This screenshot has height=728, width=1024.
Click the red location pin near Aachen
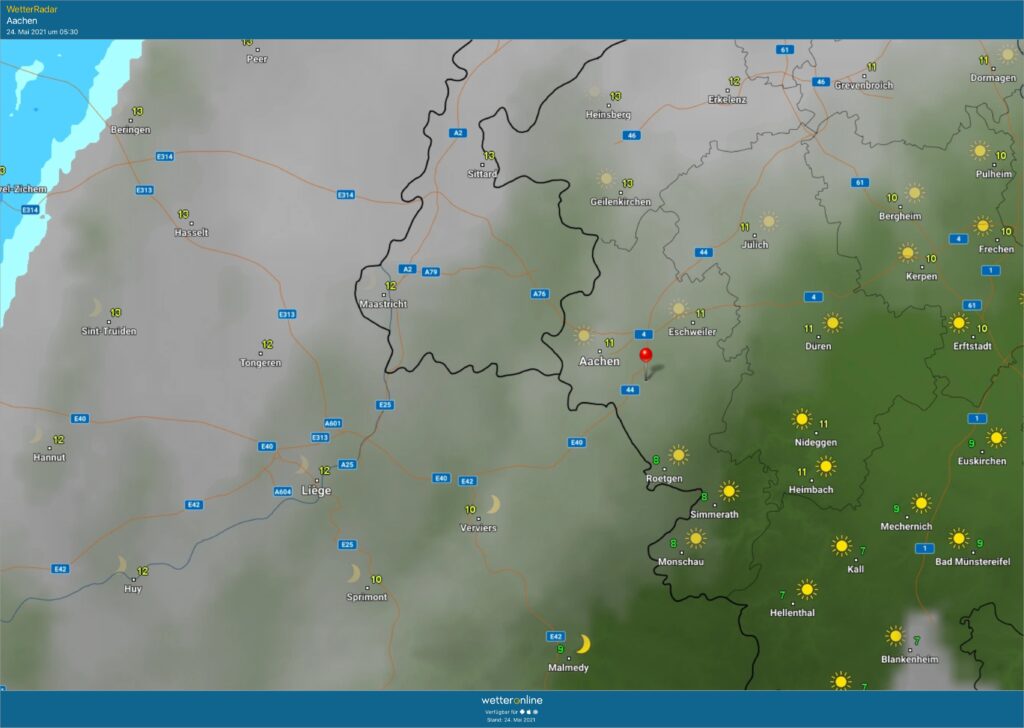[646, 362]
